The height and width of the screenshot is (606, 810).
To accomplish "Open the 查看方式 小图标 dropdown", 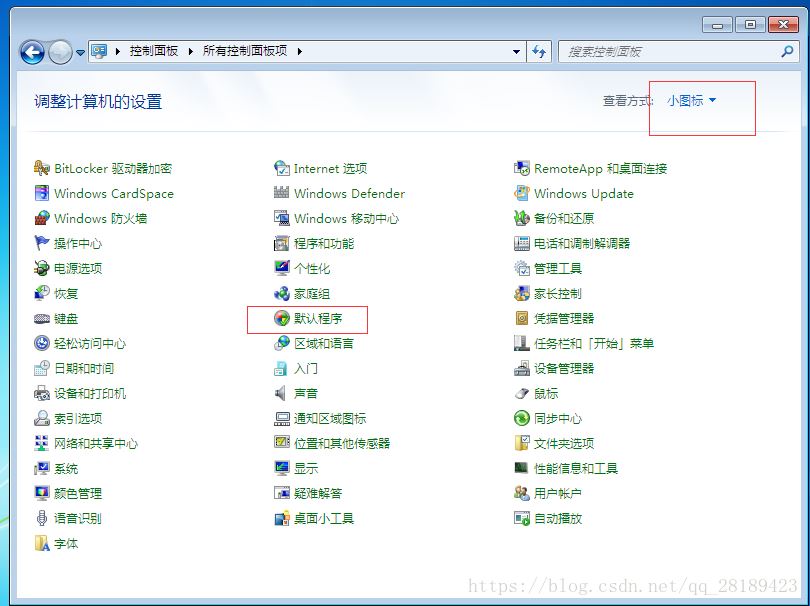I will [691, 100].
